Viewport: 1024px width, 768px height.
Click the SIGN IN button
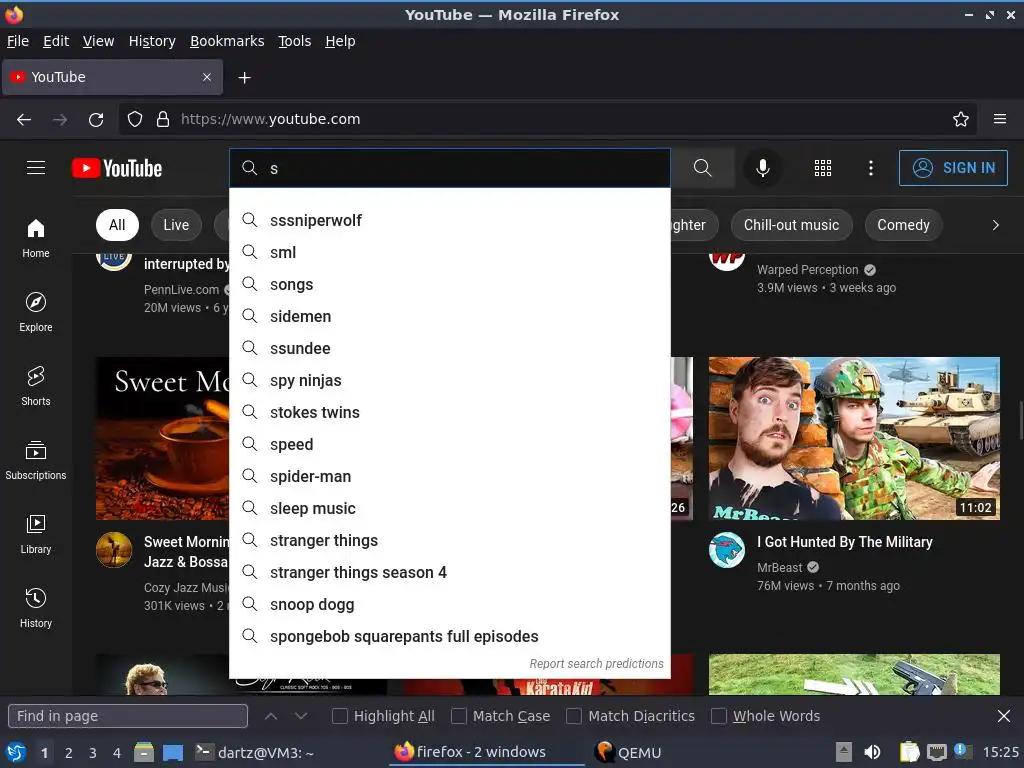[953, 168]
